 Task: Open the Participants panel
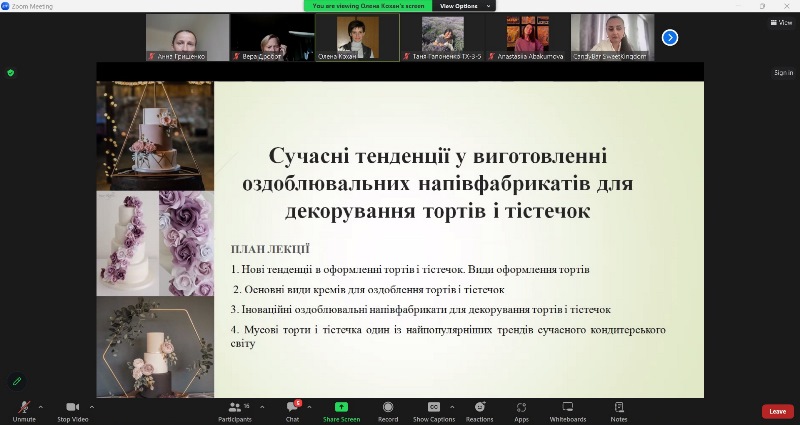[235, 411]
